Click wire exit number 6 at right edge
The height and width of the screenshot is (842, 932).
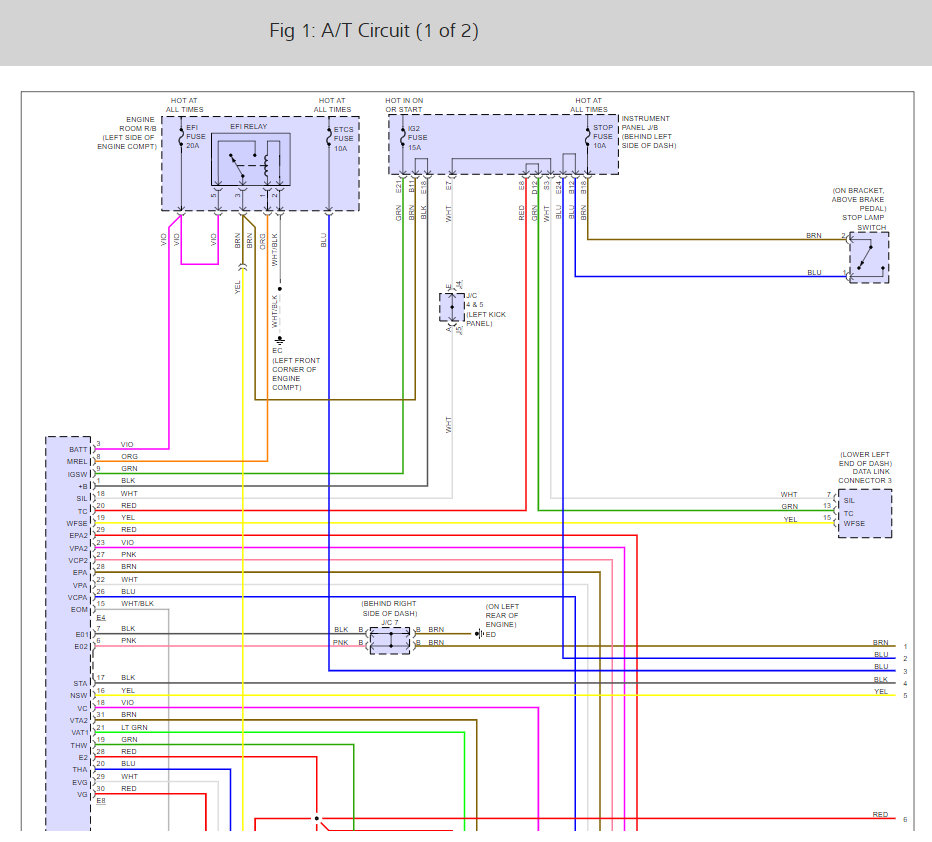905,820
